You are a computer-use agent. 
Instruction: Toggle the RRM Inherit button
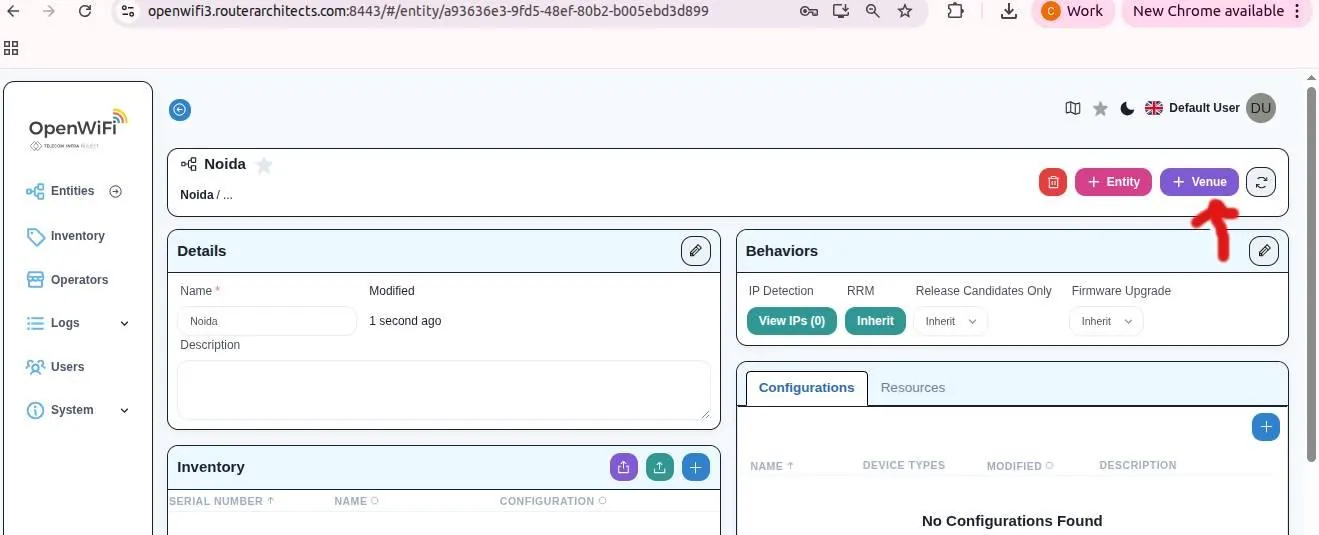pyautogui.click(x=875, y=321)
